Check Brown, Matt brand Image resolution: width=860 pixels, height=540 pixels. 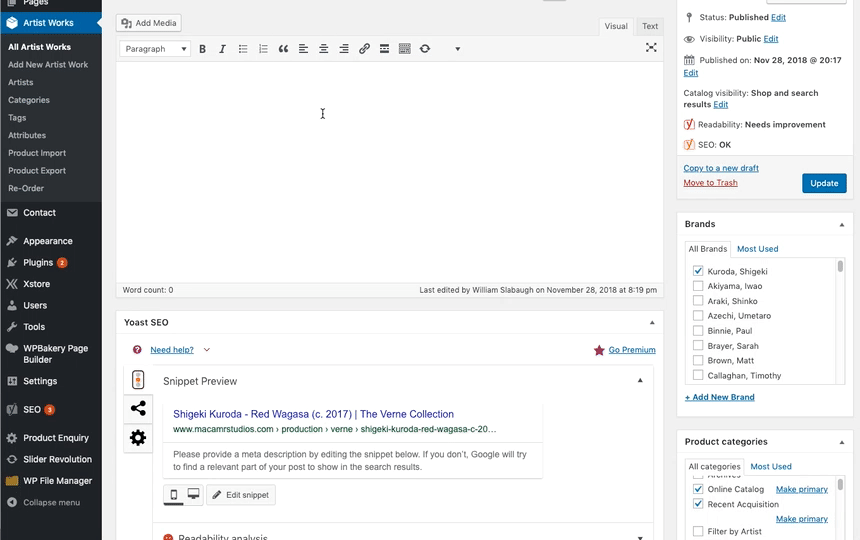tap(698, 360)
